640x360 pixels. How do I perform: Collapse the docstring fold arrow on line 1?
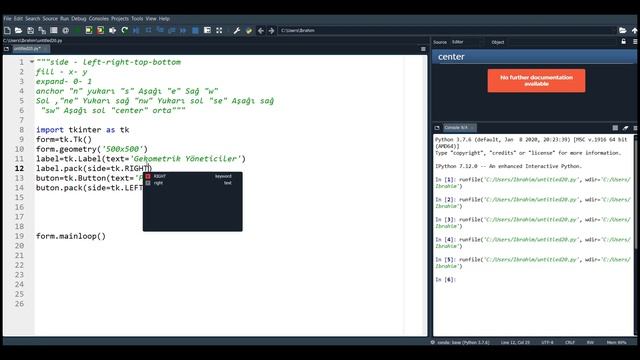click(x=31, y=62)
